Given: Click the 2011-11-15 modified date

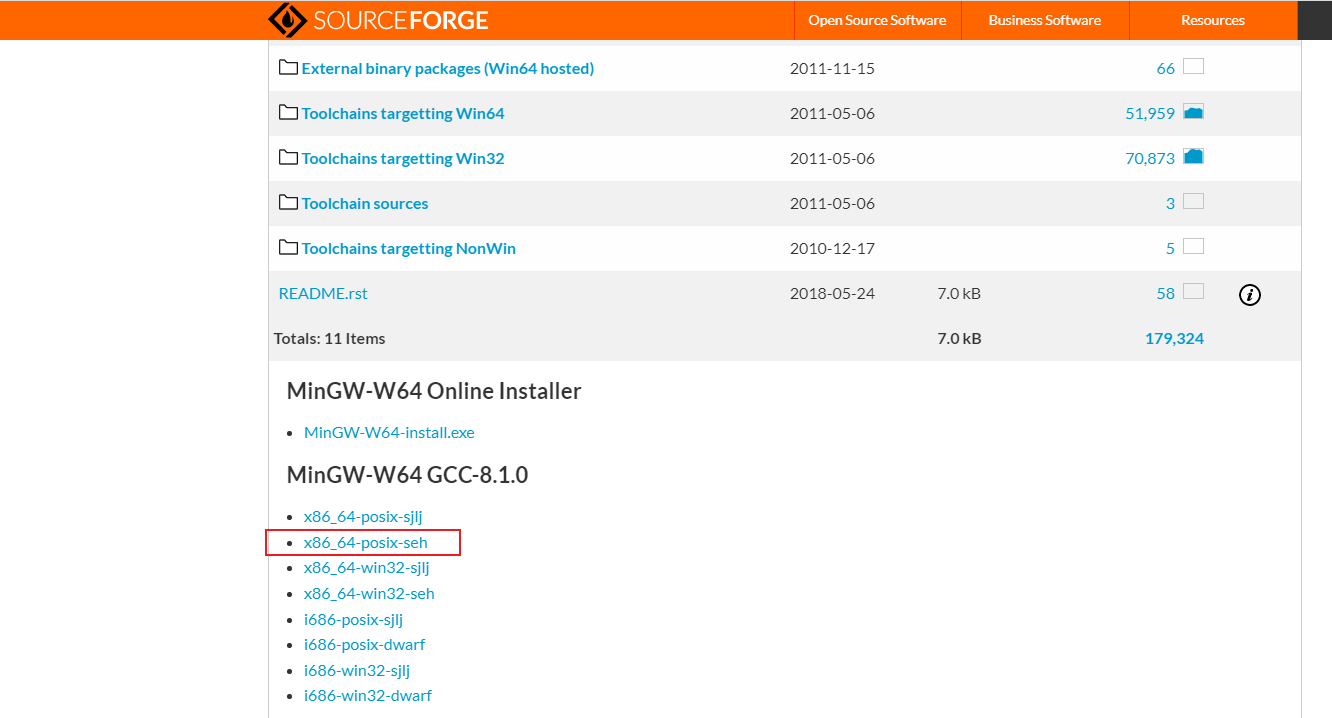Looking at the screenshot, I should click(832, 68).
